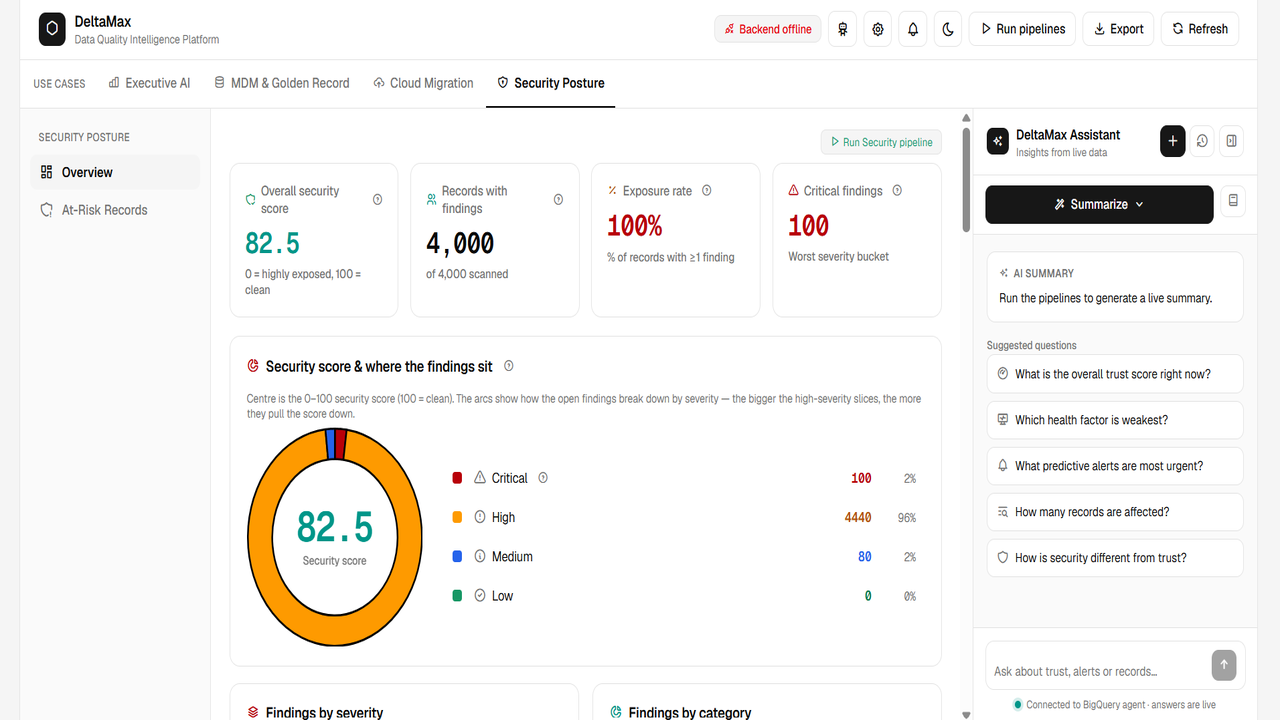Click the main content vertical scrollbar
Image resolution: width=1280 pixels, height=720 pixels.
pos(965,180)
